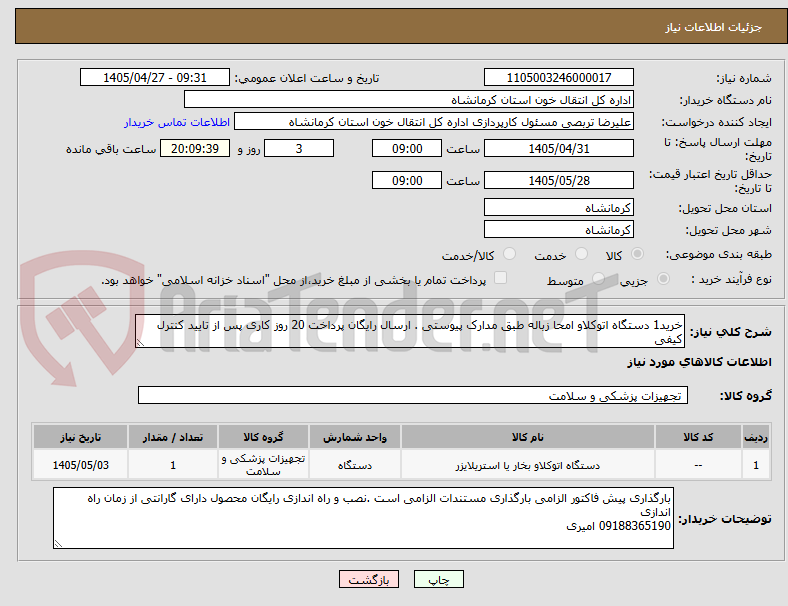
Task: Click the announcement date field 1405/04/27 - 09:31
Action: pos(155,77)
